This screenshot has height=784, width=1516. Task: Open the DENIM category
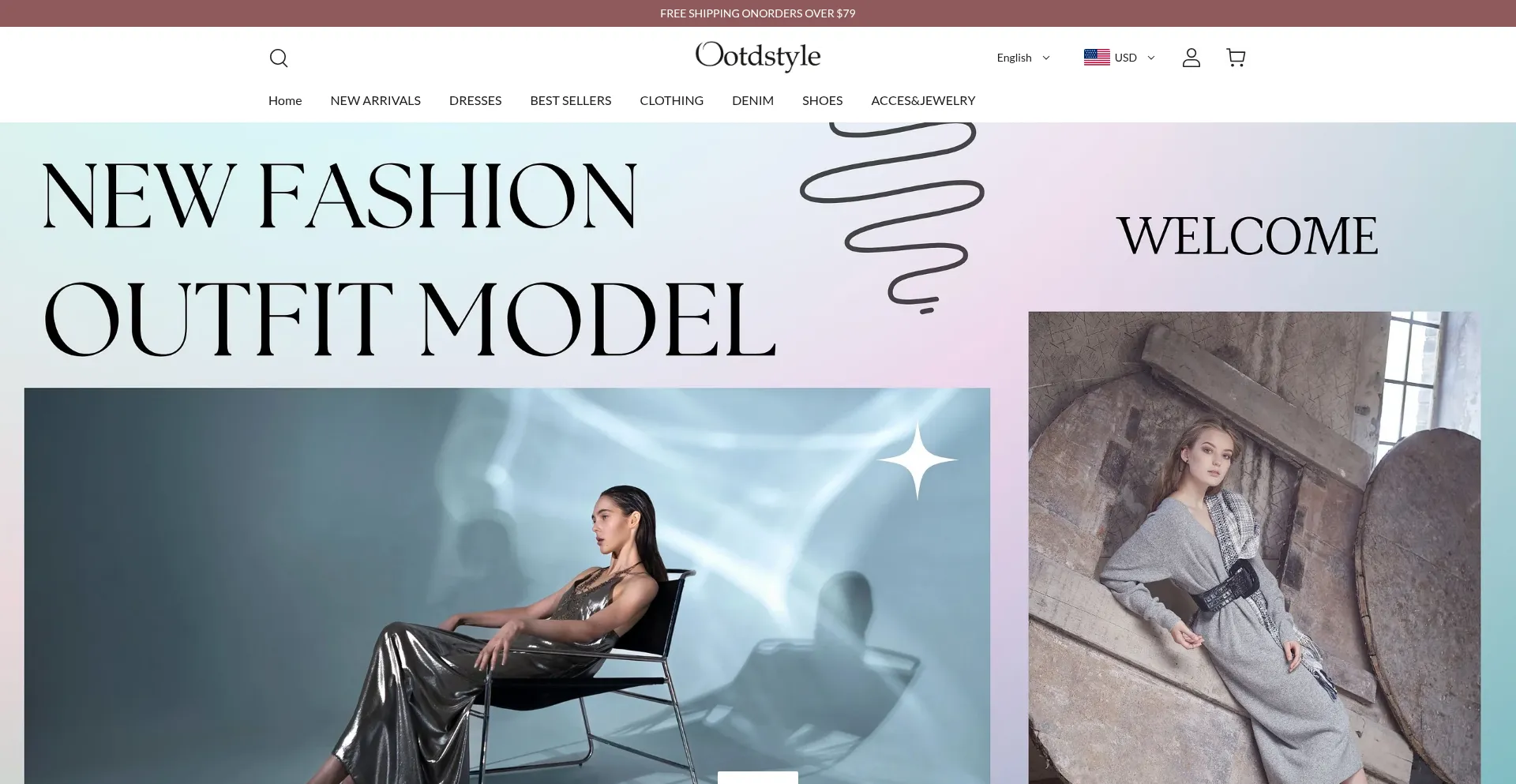tap(752, 100)
